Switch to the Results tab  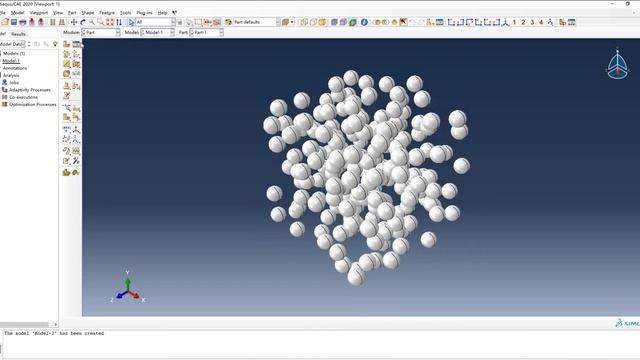click(18, 34)
